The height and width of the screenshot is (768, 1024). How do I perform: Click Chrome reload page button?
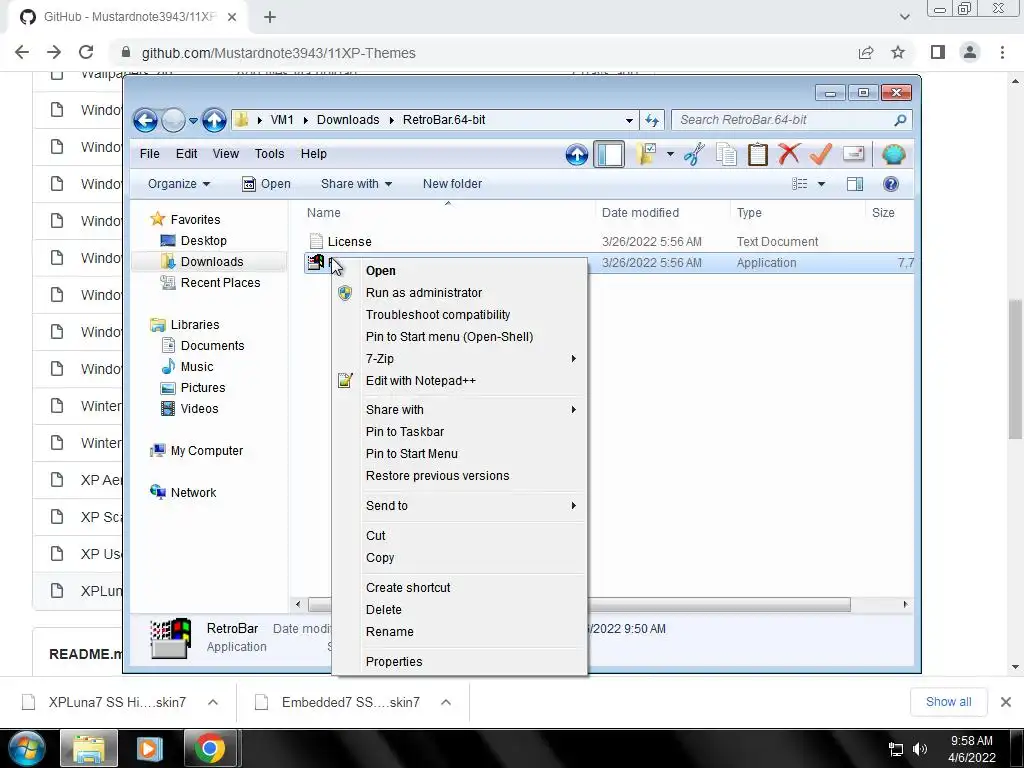[x=86, y=52]
